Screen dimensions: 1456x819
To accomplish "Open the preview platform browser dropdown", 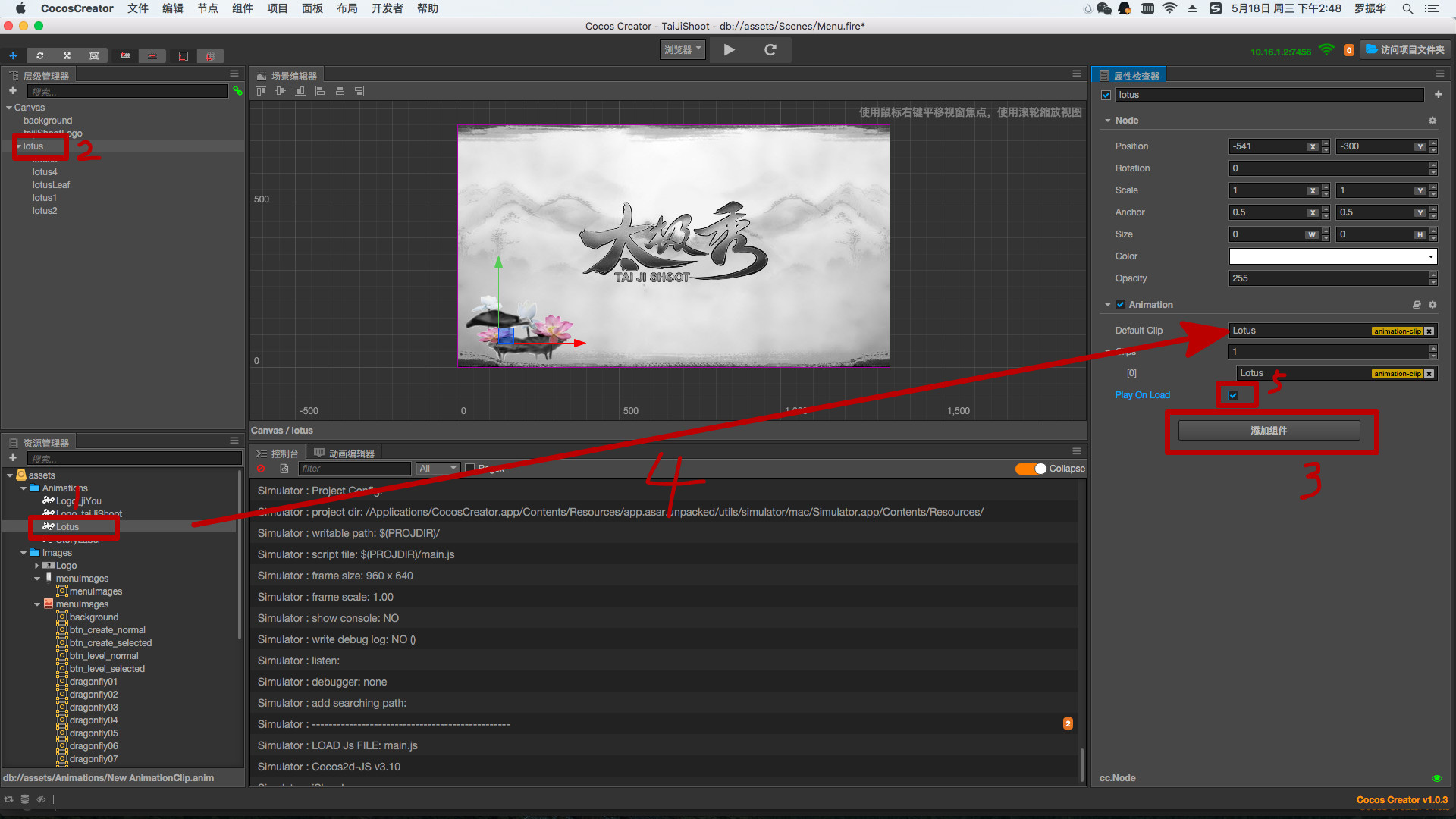I will click(682, 50).
